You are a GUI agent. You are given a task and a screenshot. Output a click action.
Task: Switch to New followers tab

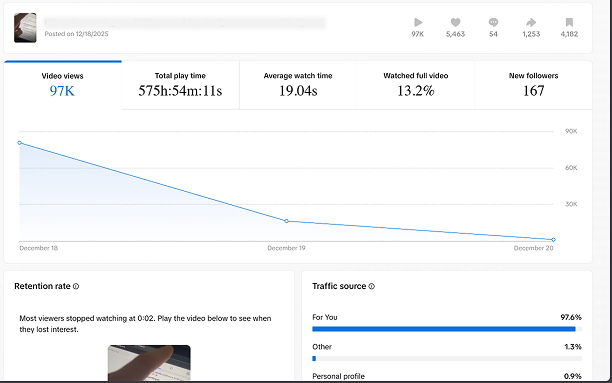534,85
